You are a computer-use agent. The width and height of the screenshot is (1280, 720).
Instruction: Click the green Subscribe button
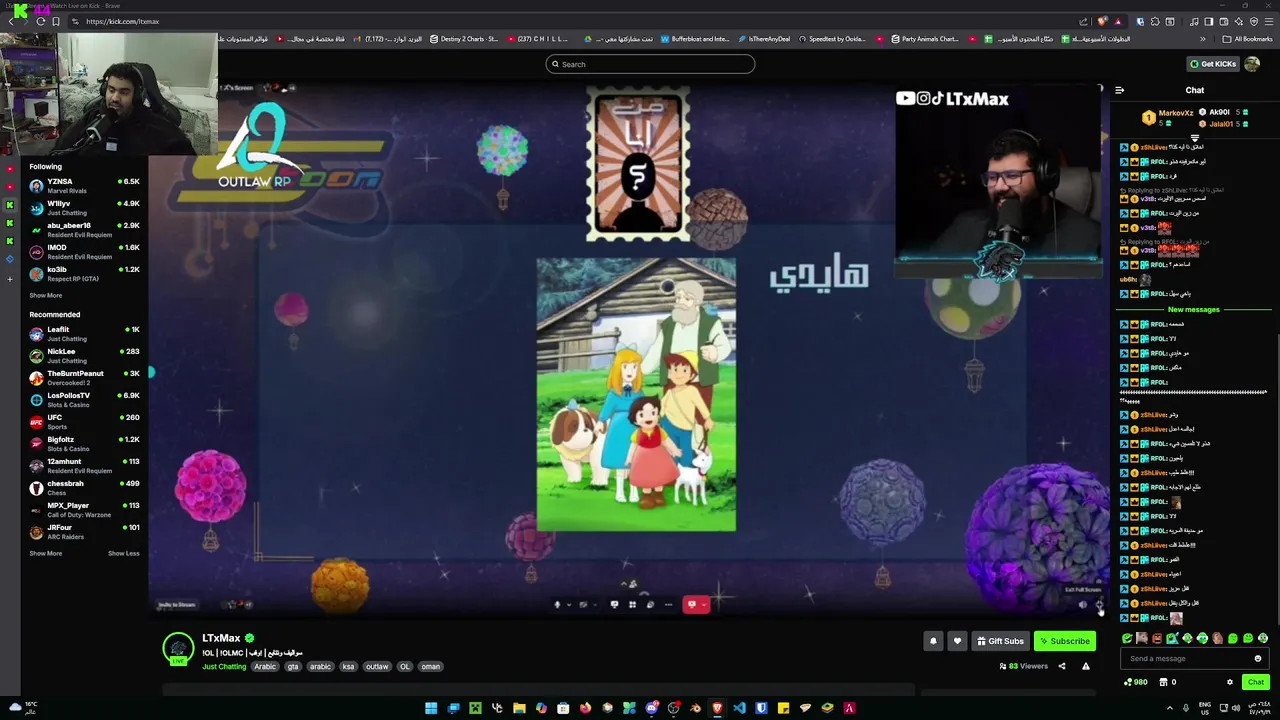pos(1064,641)
